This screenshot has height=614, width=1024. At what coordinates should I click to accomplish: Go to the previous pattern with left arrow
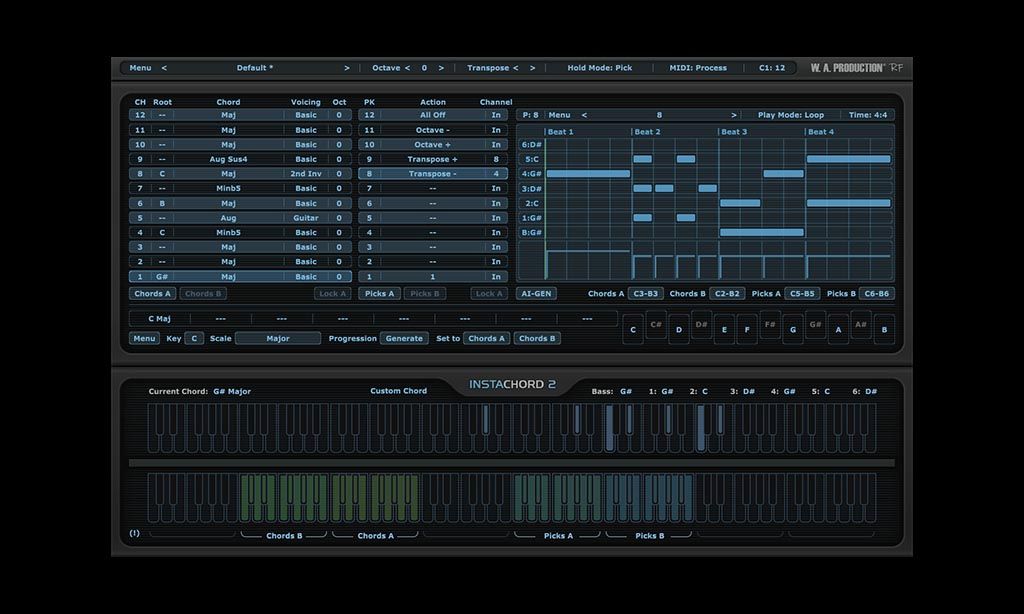pos(584,115)
